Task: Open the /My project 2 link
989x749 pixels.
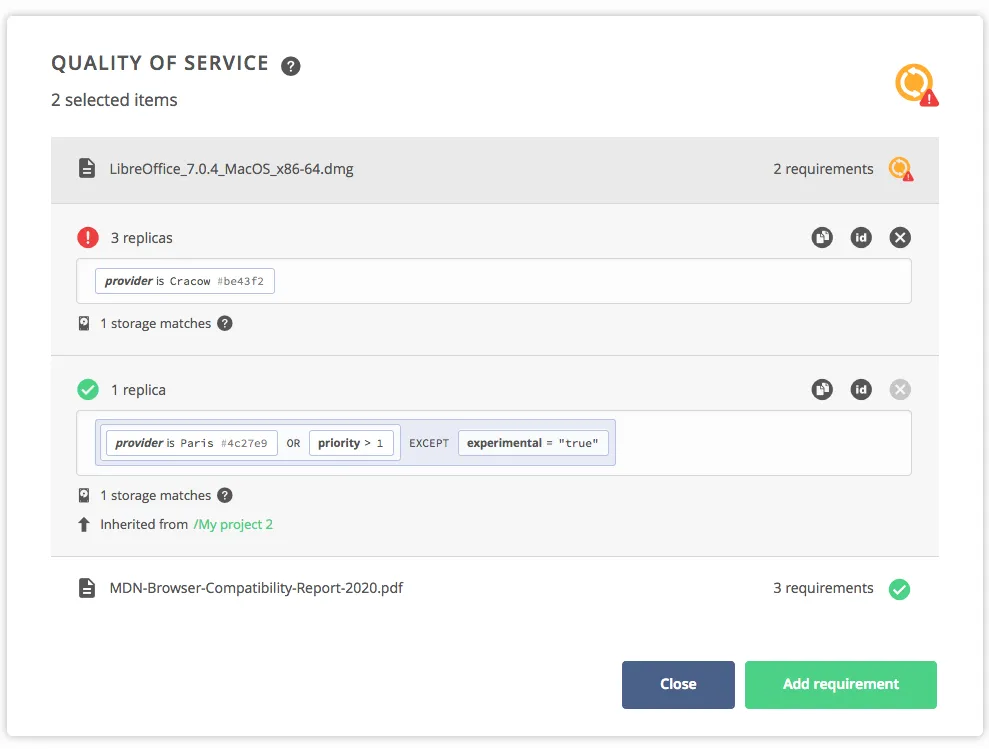Action: pyautogui.click(x=233, y=524)
